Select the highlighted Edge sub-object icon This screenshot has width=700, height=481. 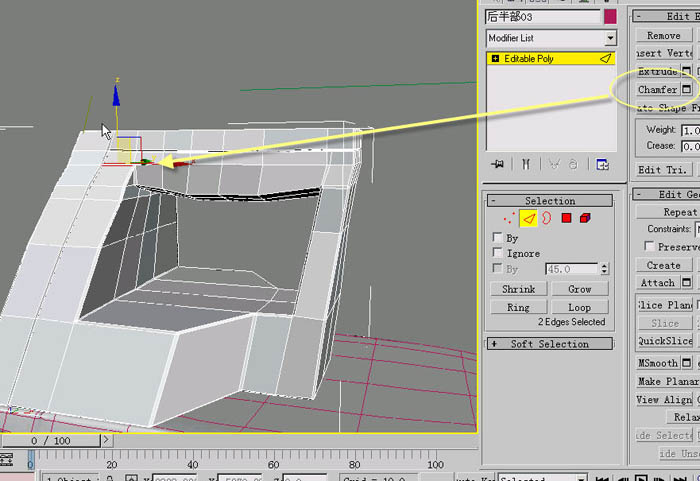point(529,218)
